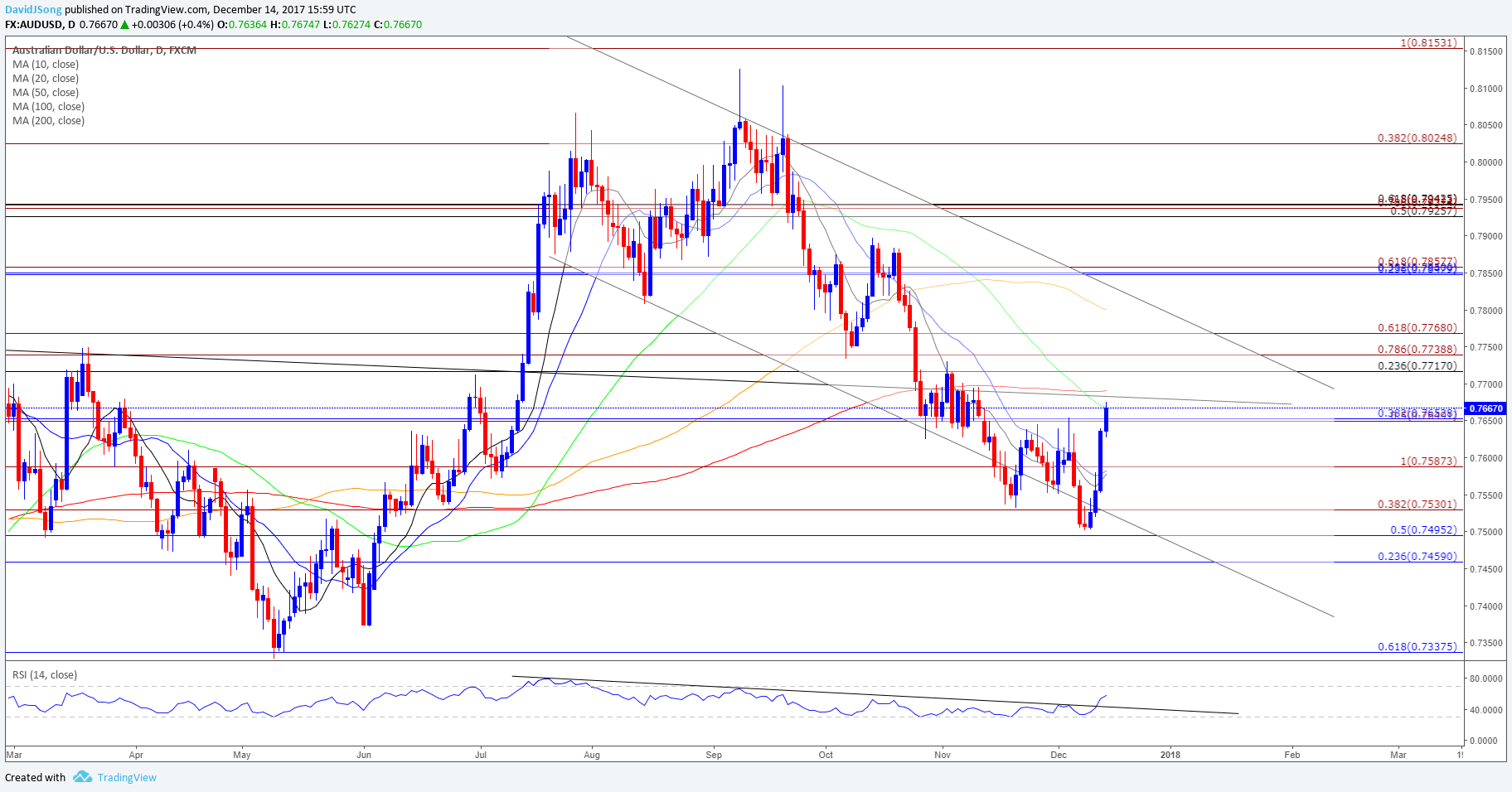Click the Australian Dollar/U.S. Dollar chart title
Viewport: 1512px width, 792px height.
104,51
